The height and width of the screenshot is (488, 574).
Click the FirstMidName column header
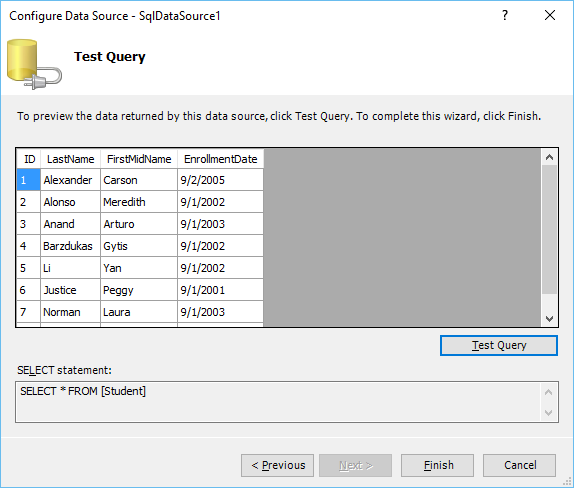point(139,159)
